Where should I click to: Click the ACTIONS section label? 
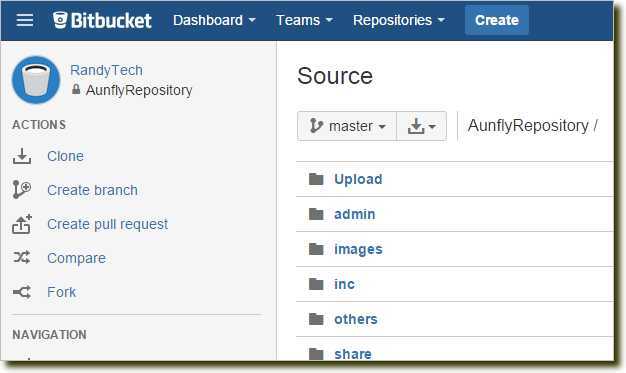point(39,125)
